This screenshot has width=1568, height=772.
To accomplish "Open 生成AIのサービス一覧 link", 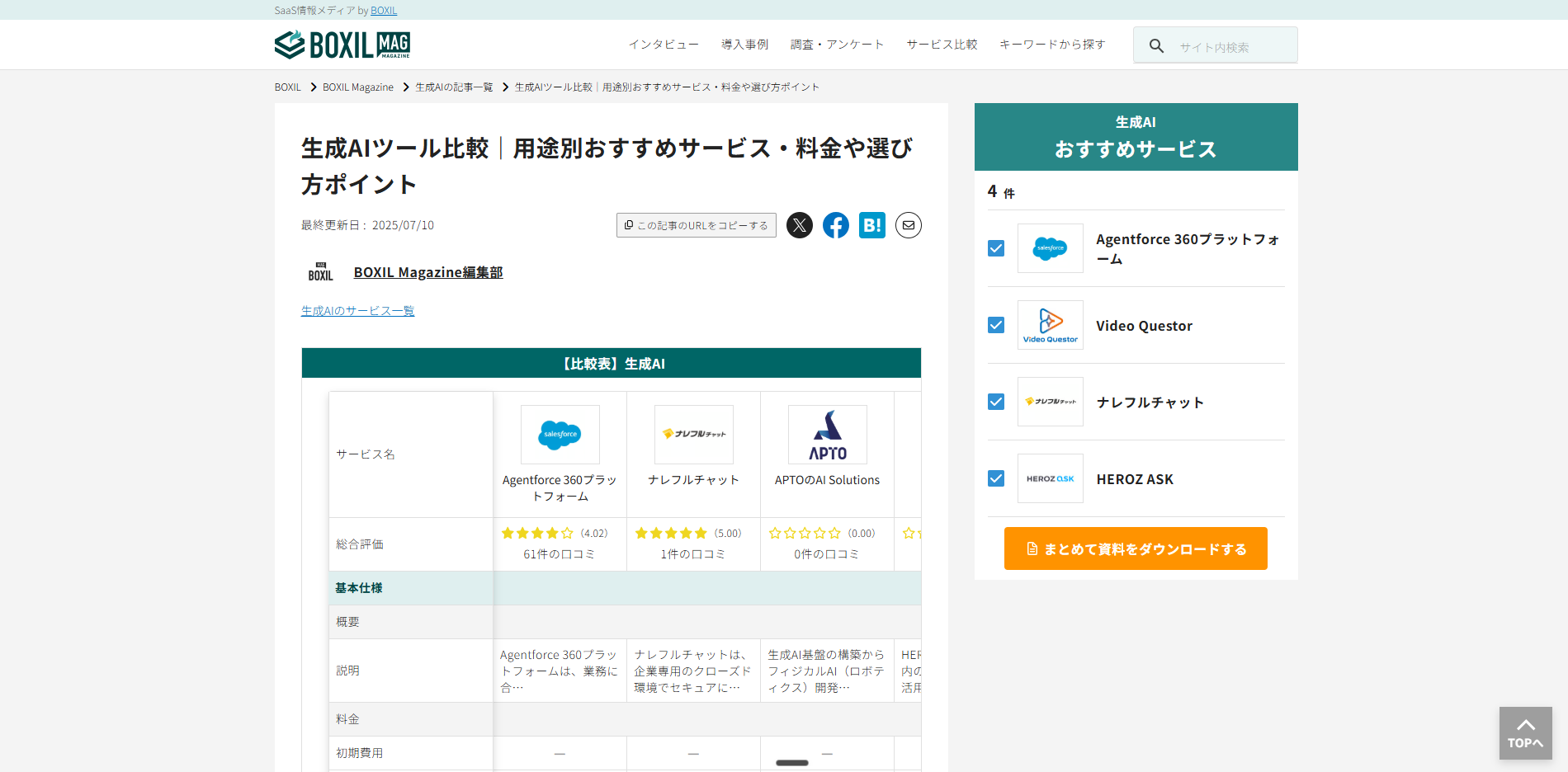I will pos(358,311).
